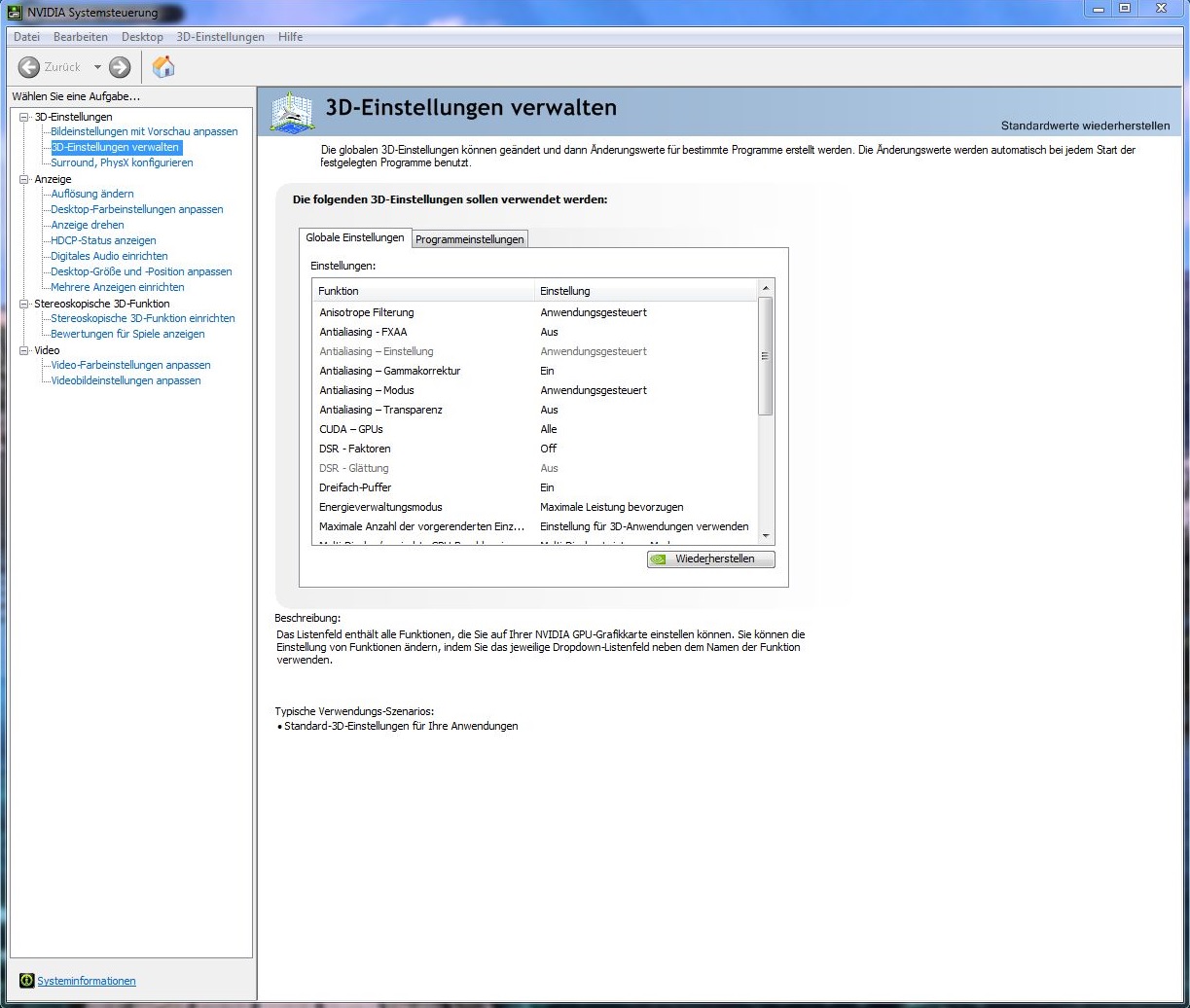Open the Systeminformationen link
1190x1008 pixels.
[87, 981]
